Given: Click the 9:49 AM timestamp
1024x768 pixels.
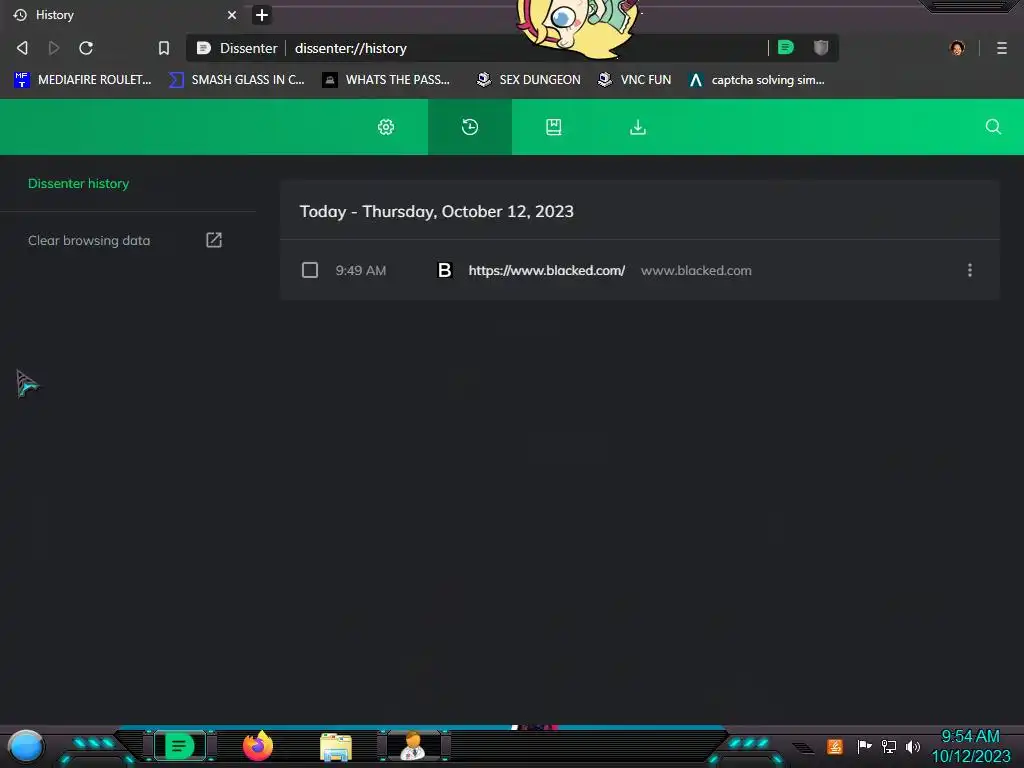Looking at the screenshot, I should 360,270.
